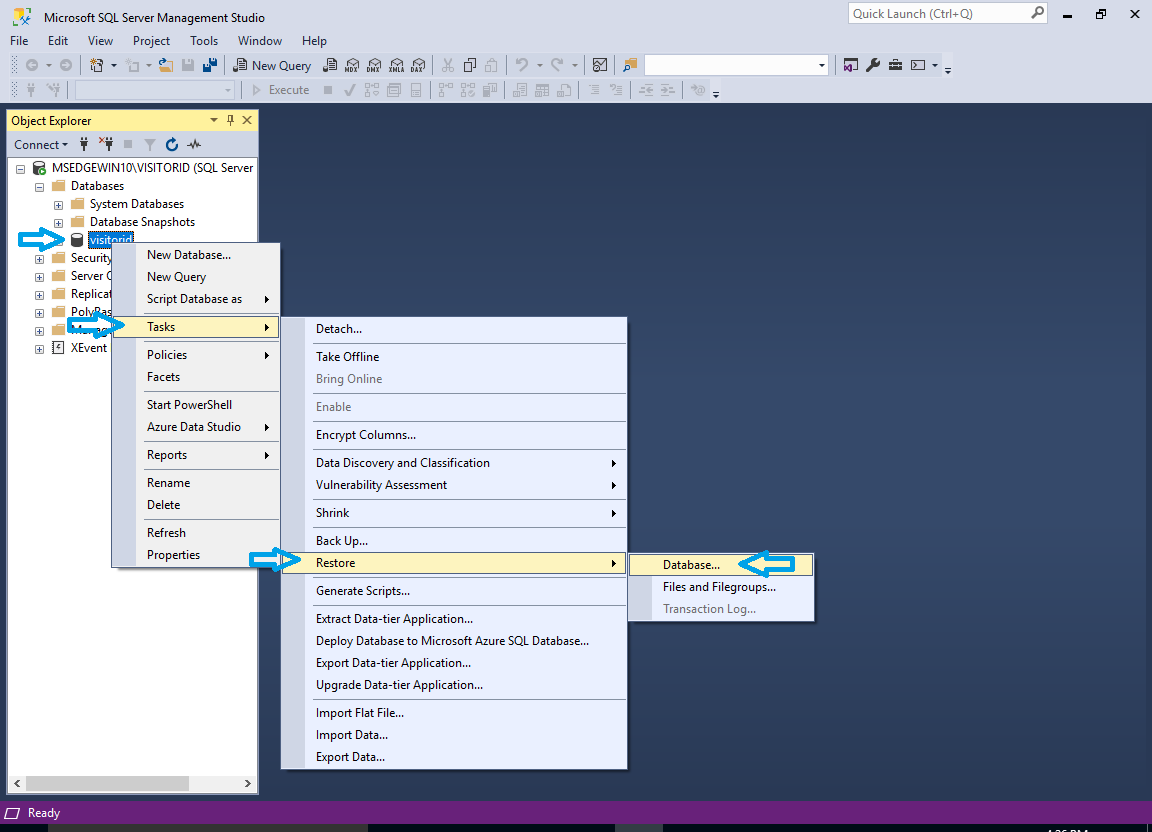Click the Save All toolbar icon
1152x832 pixels.
[210, 65]
